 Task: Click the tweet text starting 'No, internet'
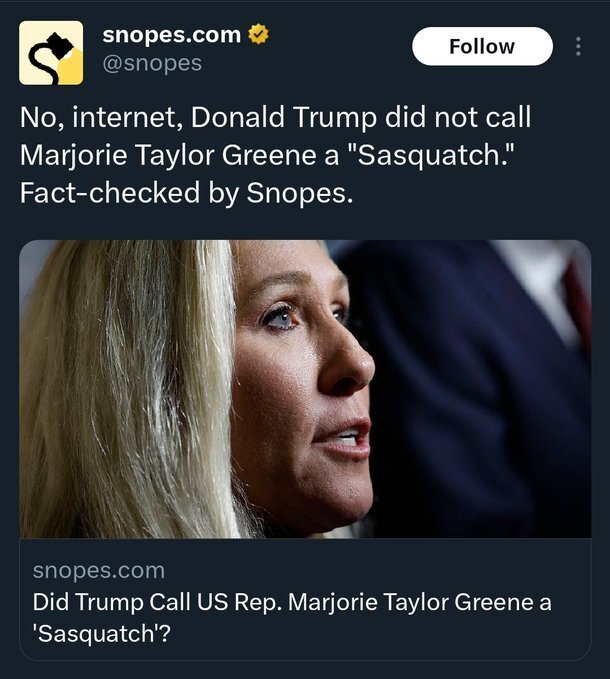point(275,117)
